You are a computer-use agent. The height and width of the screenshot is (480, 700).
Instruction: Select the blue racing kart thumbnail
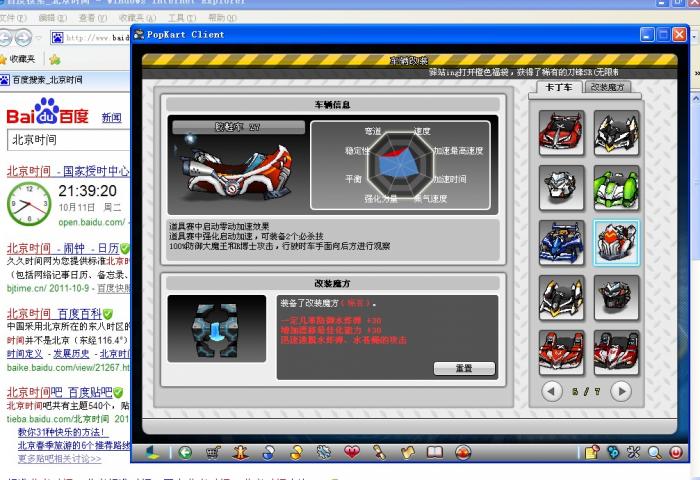(561, 242)
